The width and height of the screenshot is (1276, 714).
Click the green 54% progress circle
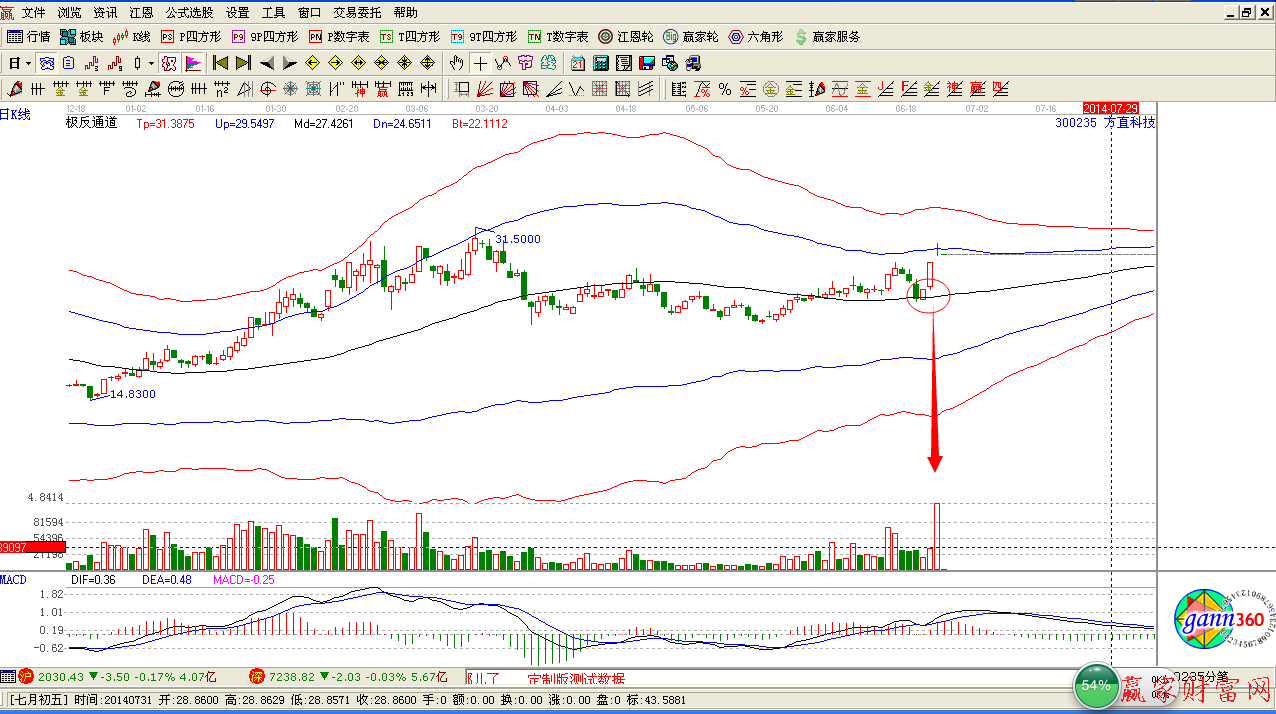[x=1095, y=685]
